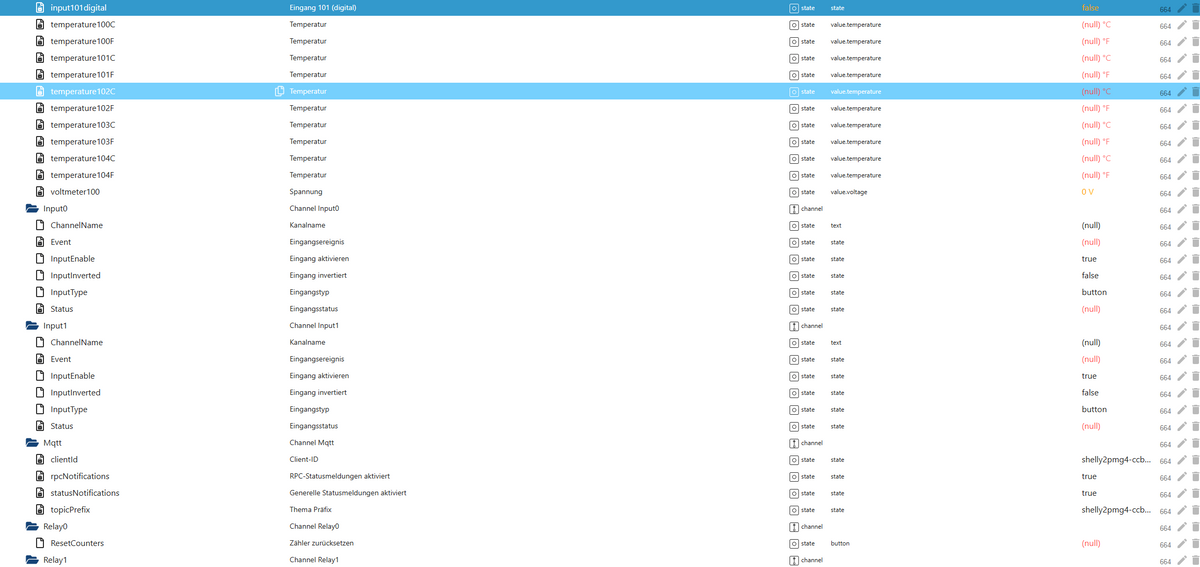Copy the temperature102C ID using copy icon

pos(280,92)
